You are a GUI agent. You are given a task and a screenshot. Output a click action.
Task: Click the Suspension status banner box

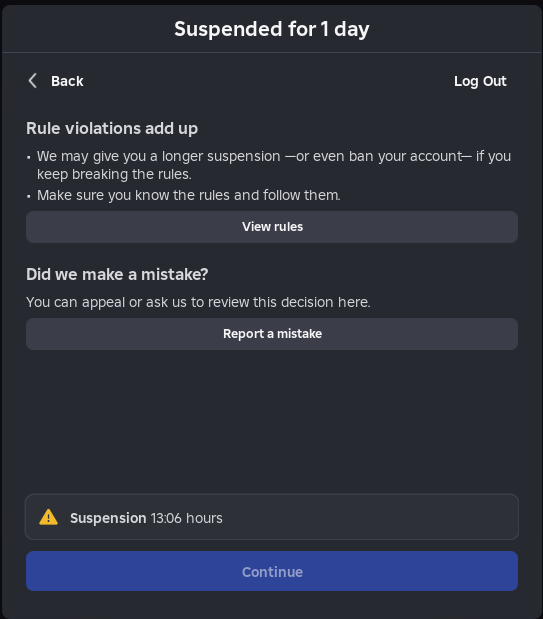[272, 517]
